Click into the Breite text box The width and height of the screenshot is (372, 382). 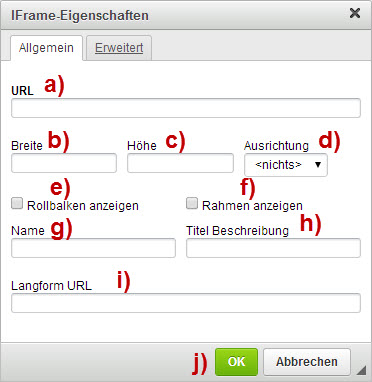(x=64, y=163)
